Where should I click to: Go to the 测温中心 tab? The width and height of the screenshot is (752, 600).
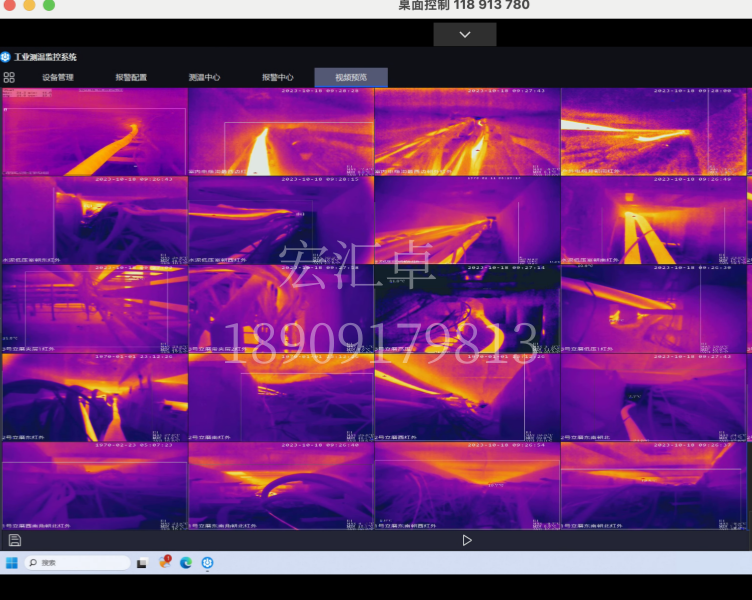(x=204, y=77)
